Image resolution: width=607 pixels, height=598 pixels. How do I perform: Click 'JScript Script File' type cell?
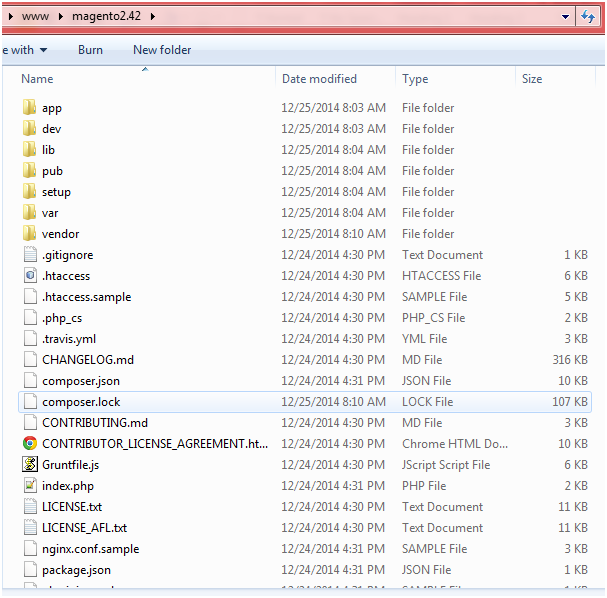tap(446, 465)
